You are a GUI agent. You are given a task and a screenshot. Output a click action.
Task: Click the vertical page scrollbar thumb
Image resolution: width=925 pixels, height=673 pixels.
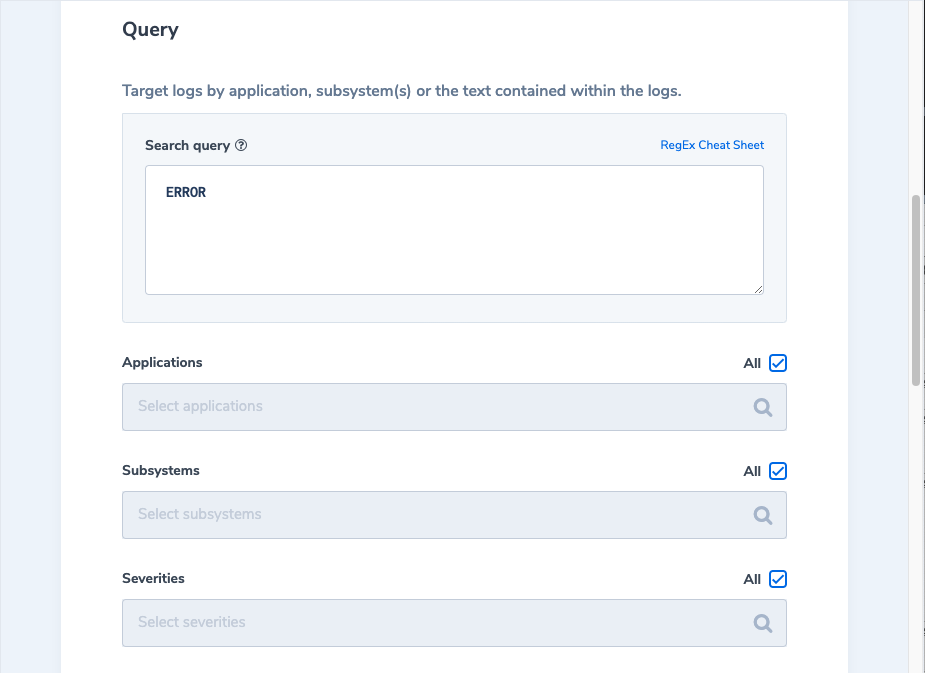916,290
